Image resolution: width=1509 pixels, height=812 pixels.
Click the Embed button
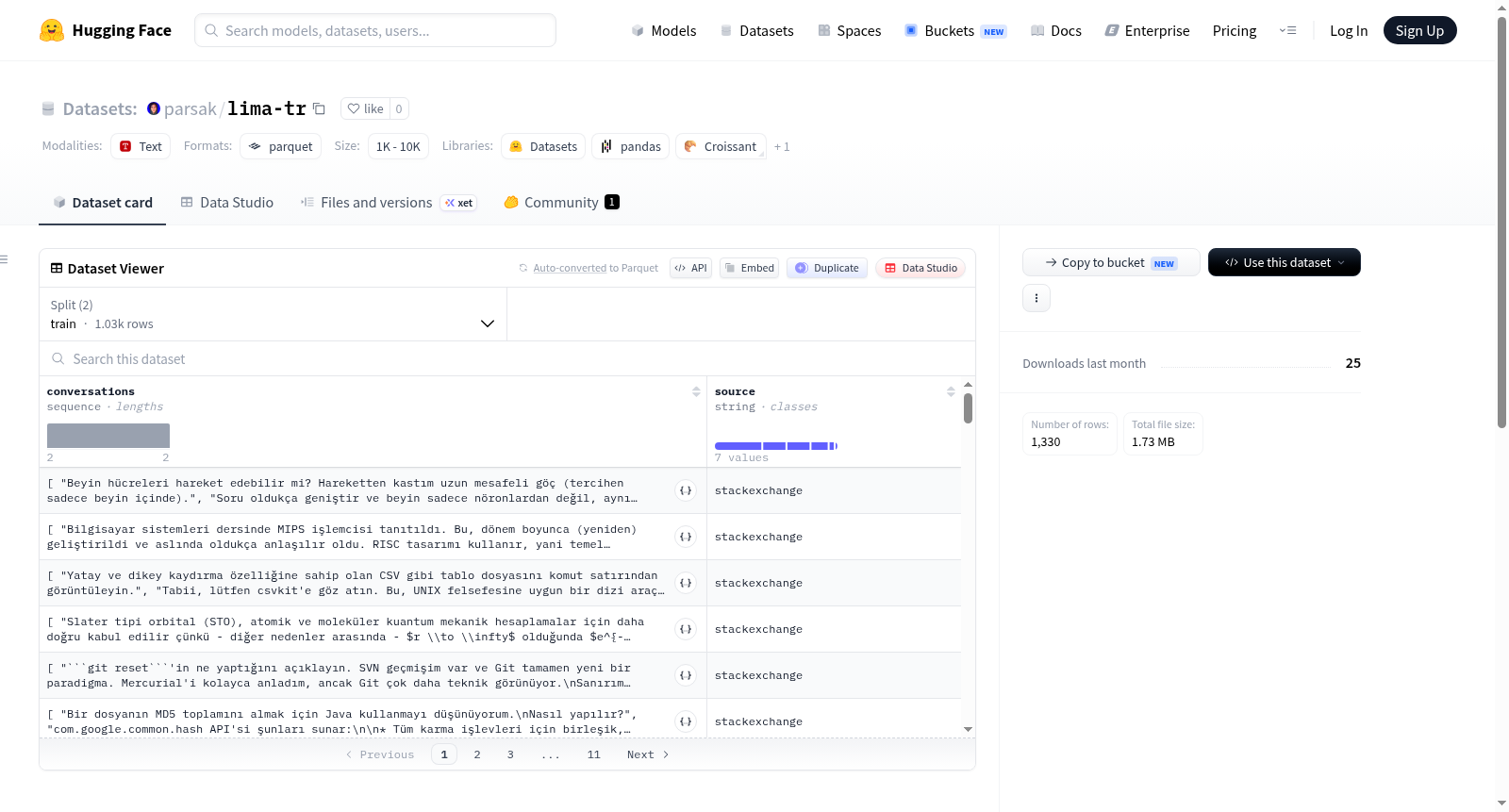point(749,268)
